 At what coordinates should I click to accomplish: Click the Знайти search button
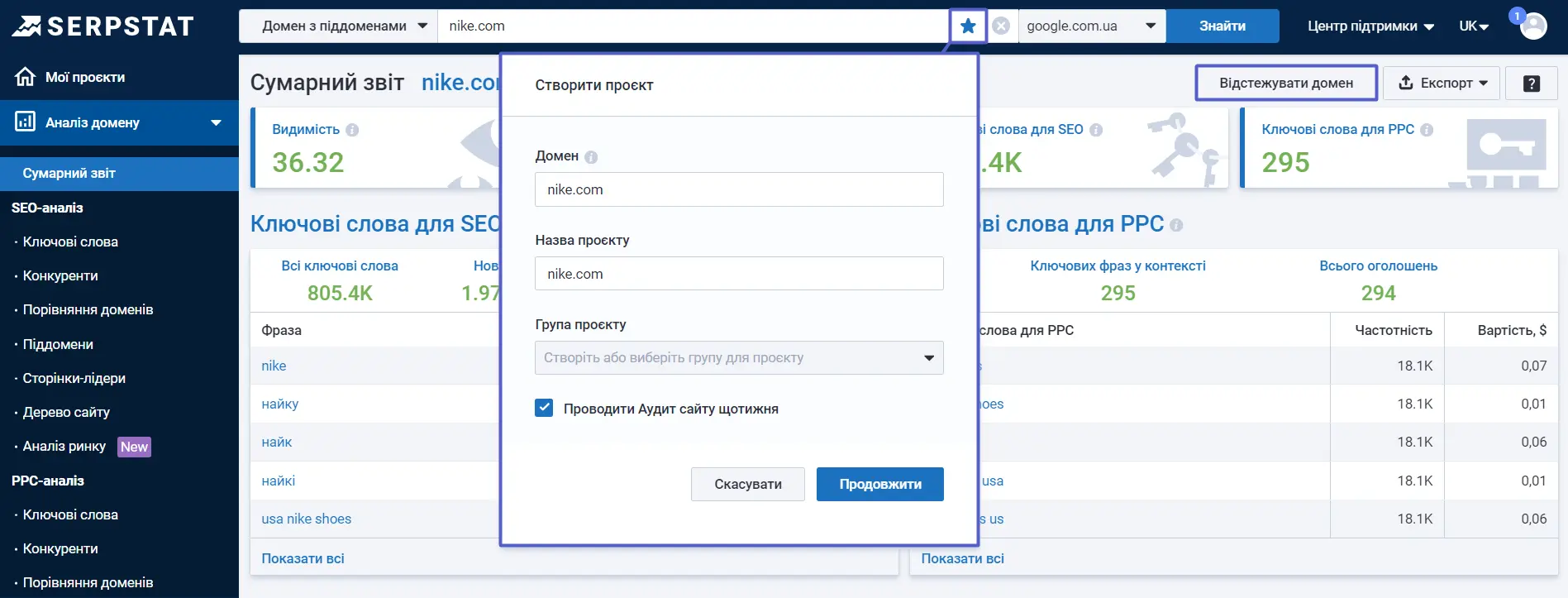pos(1222,26)
